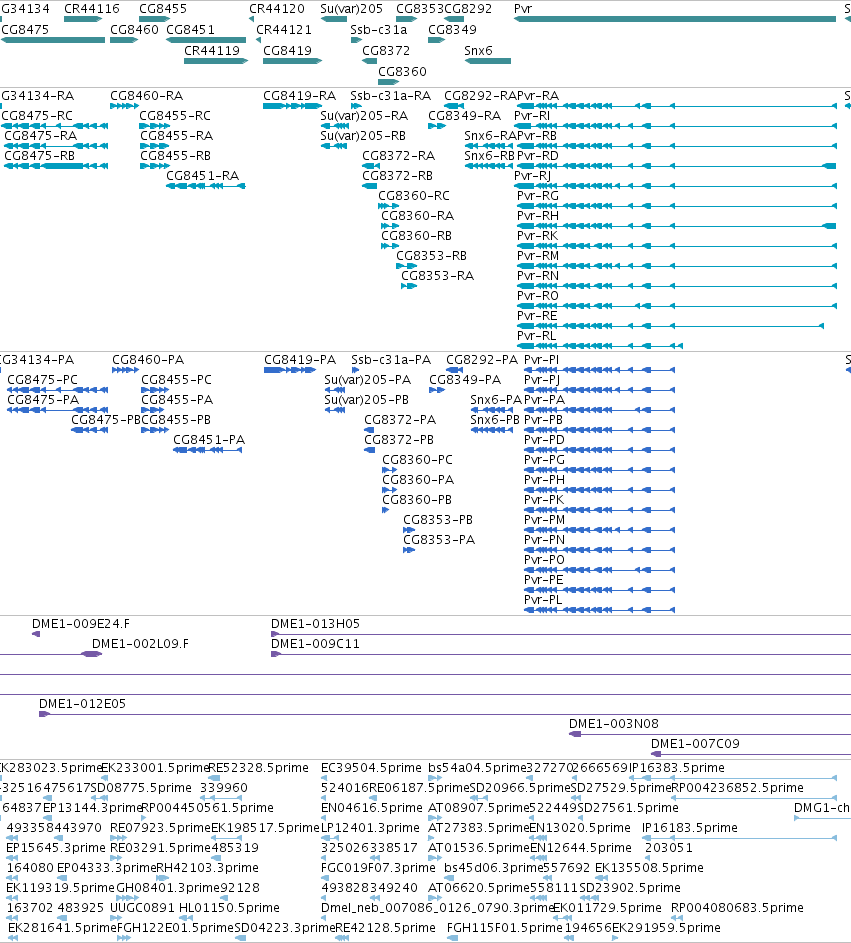Open protein label Pvr-PK
This screenshot has height=943, width=851.
point(544,500)
